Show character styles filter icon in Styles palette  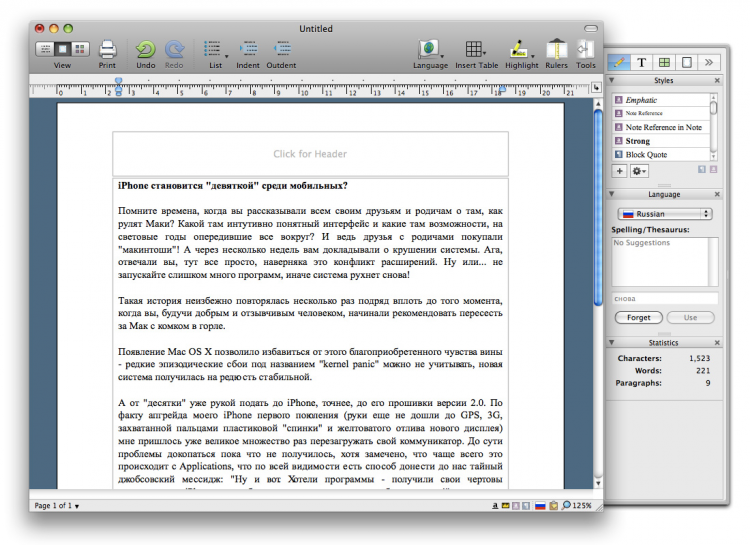[713, 169]
